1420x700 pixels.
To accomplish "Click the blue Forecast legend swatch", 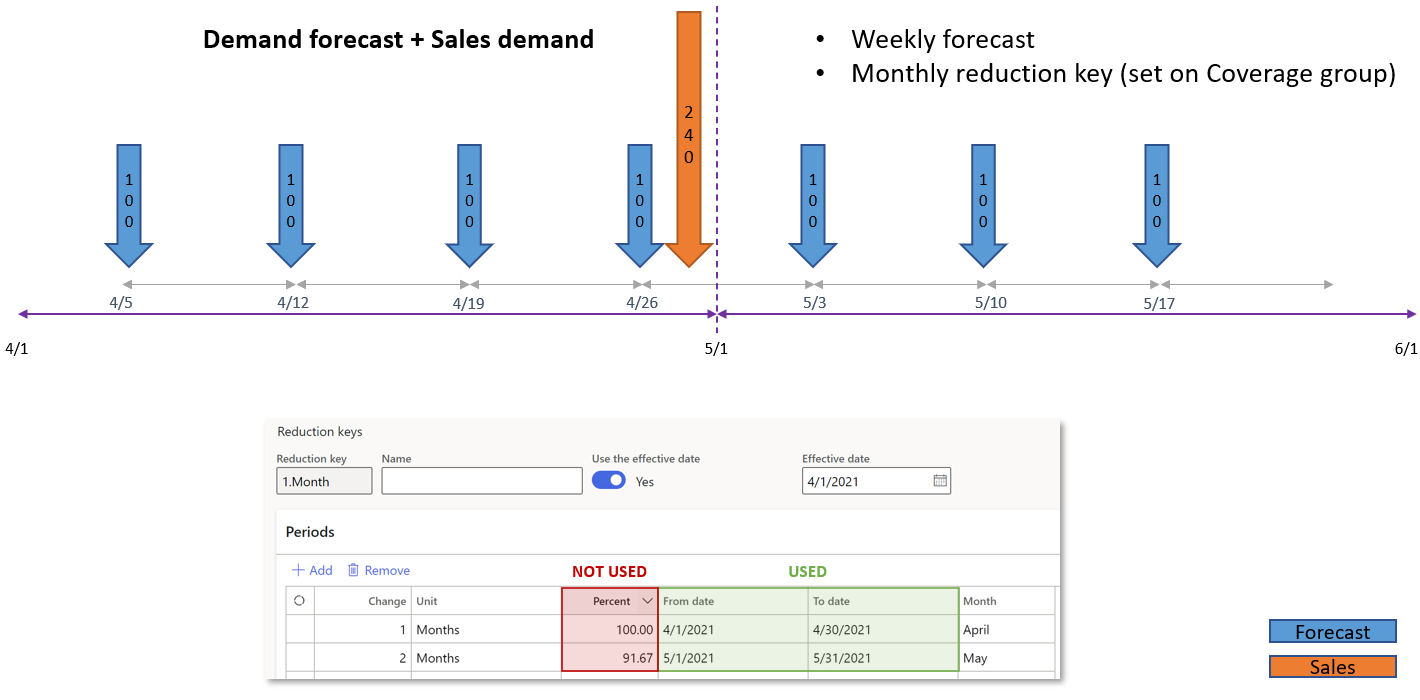I will (1332, 631).
